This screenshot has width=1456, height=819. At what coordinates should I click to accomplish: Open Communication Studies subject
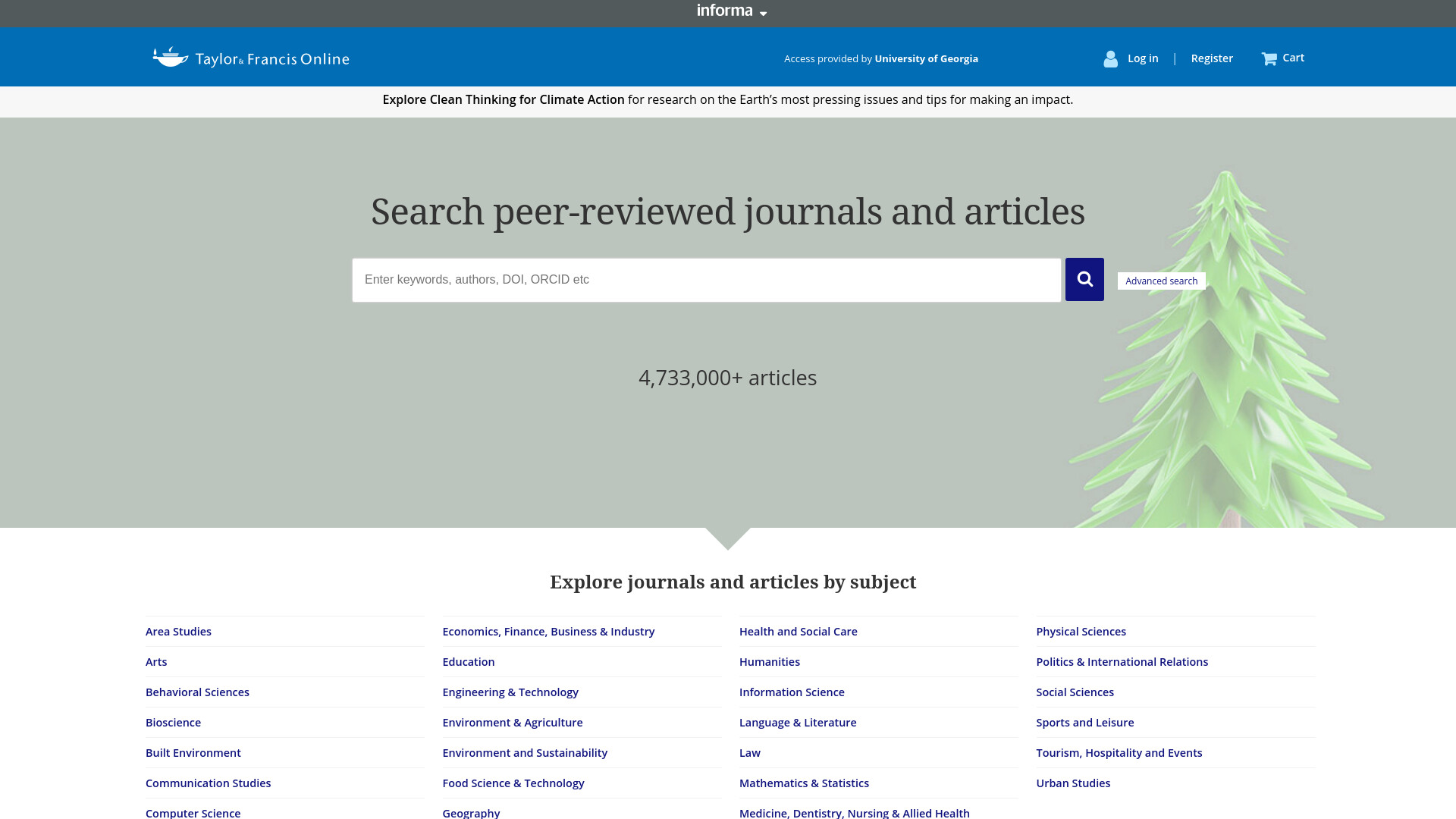(x=208, y=783)
